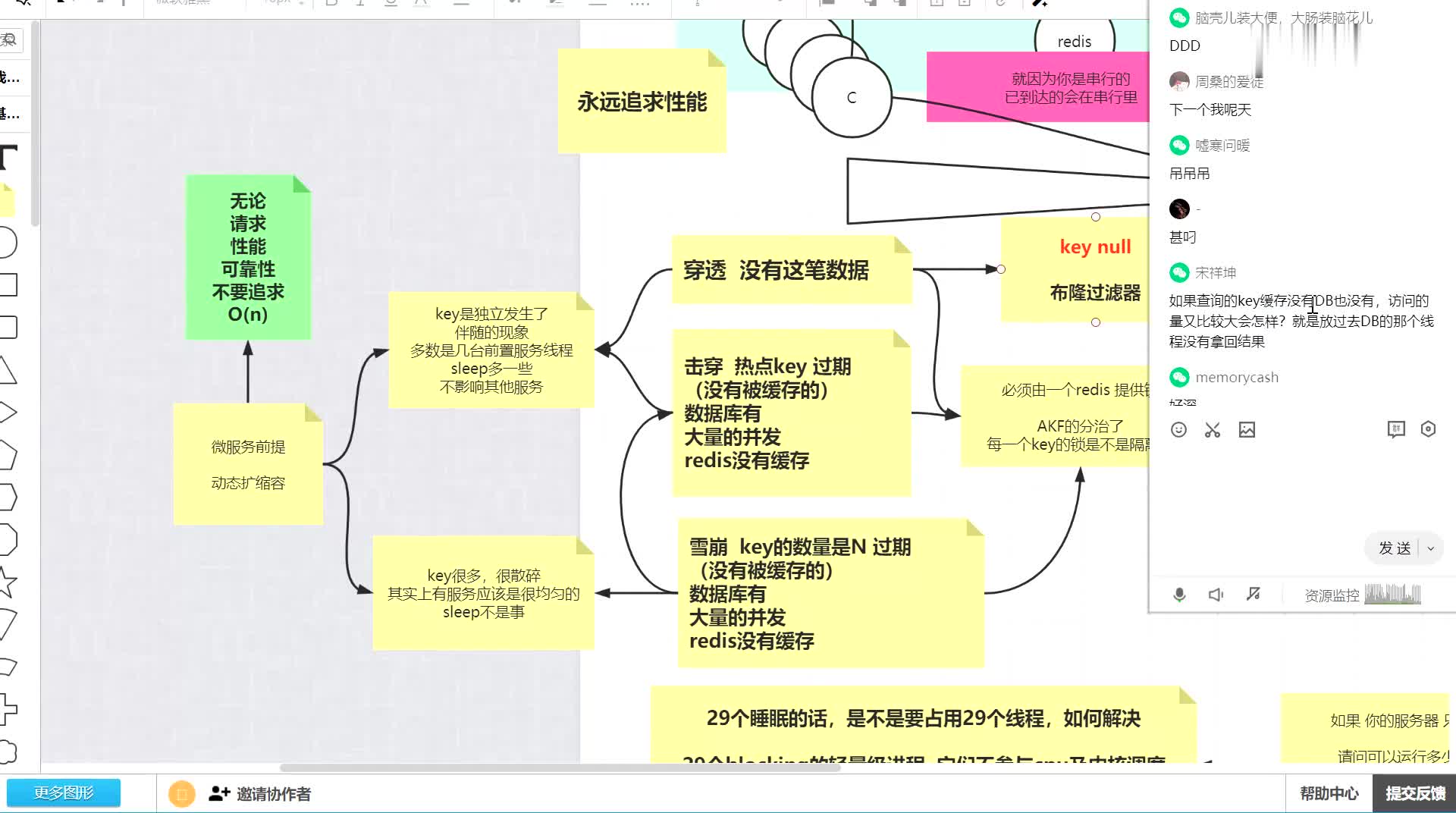
Task: Click chat user name 宋祥坤
Action: pyautogui.click(x=1216, y=272)
